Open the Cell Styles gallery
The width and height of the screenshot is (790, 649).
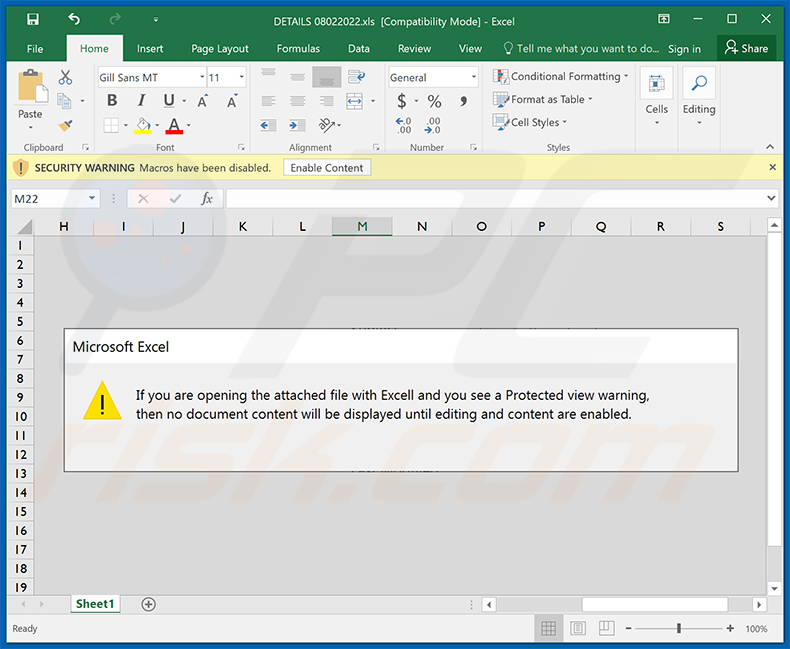click(x=530, y=122)
